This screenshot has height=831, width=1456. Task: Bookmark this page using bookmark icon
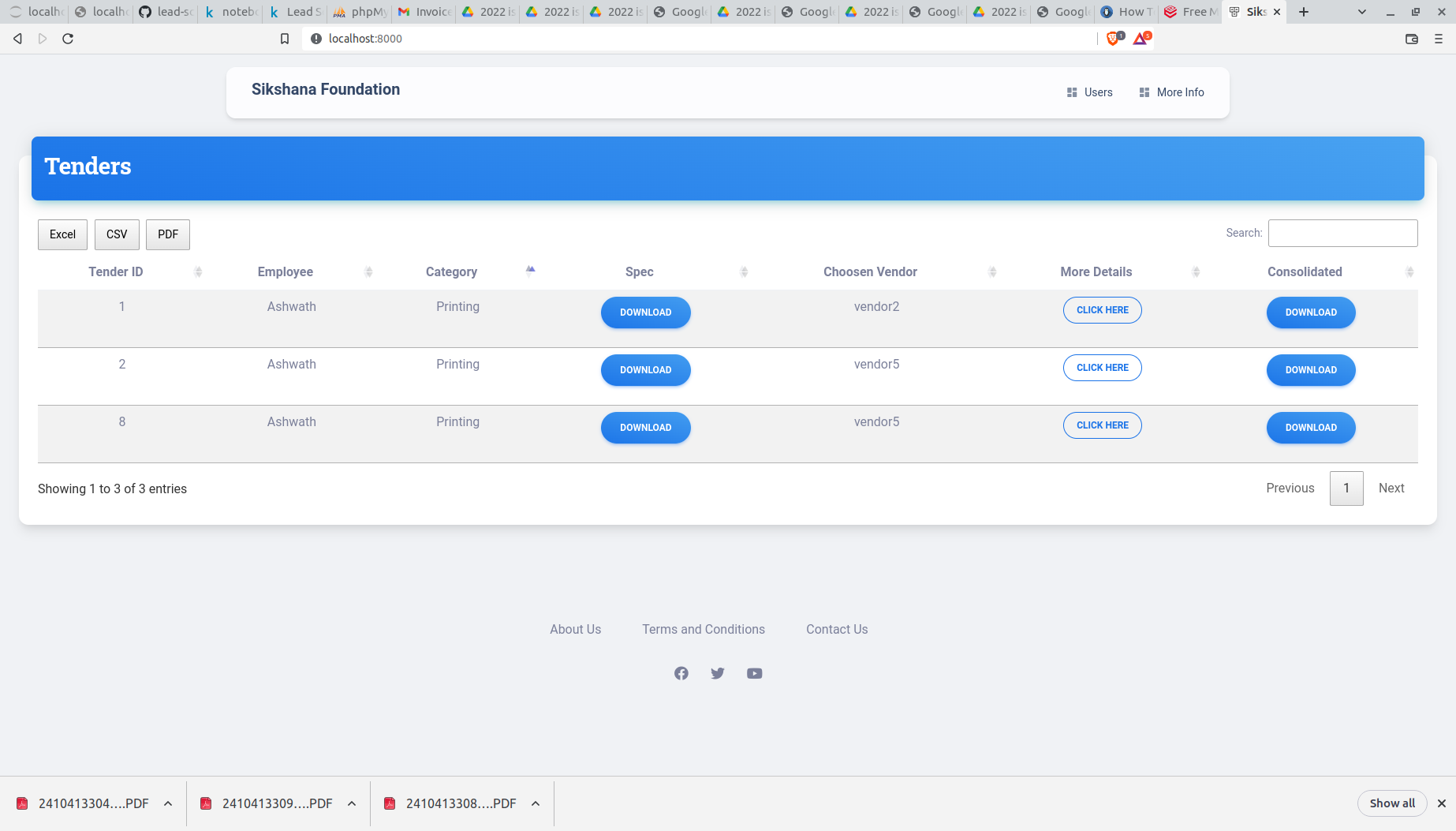(x=285, y=39)
